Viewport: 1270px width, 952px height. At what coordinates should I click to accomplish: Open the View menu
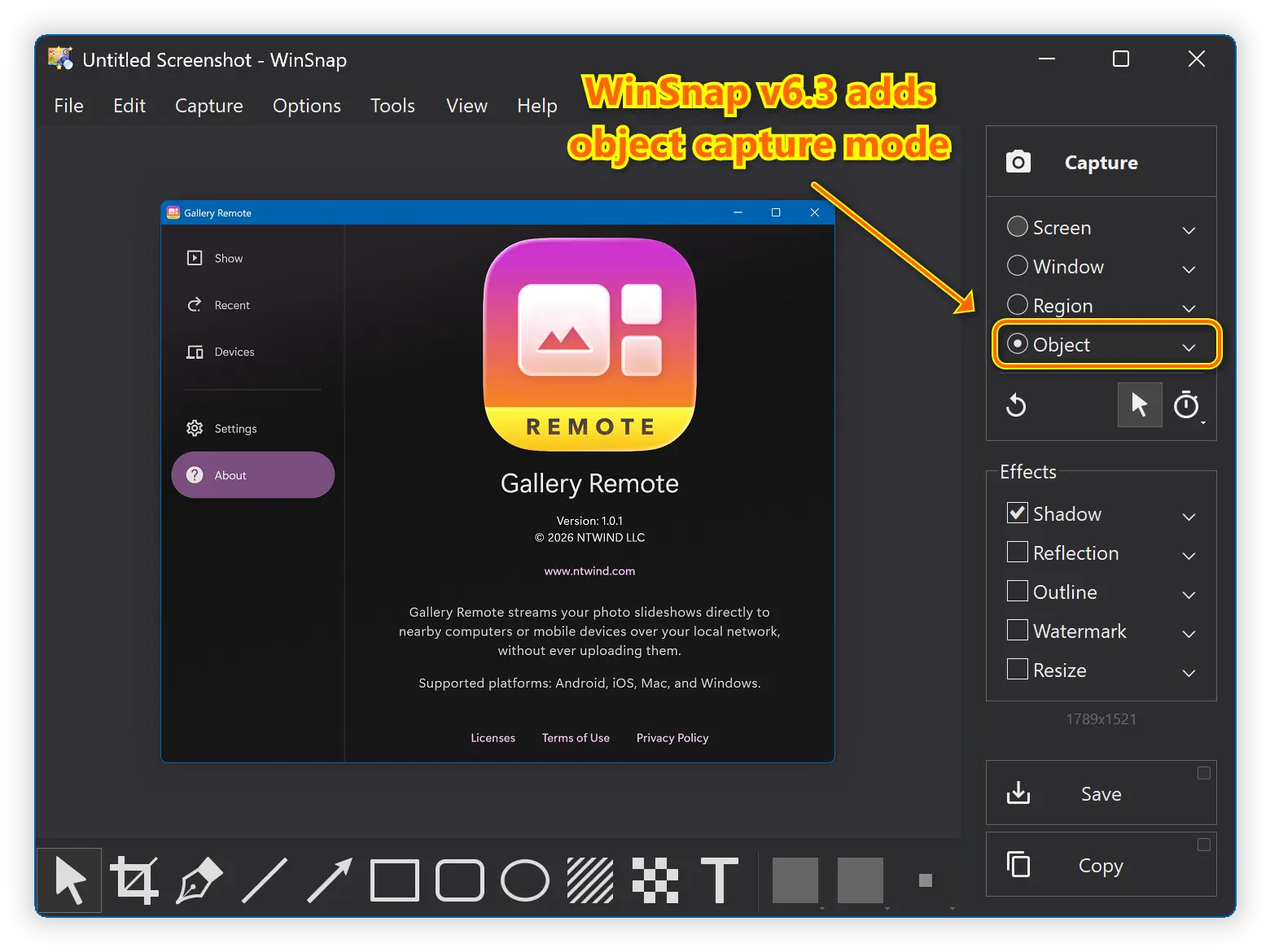click(467, 106)
